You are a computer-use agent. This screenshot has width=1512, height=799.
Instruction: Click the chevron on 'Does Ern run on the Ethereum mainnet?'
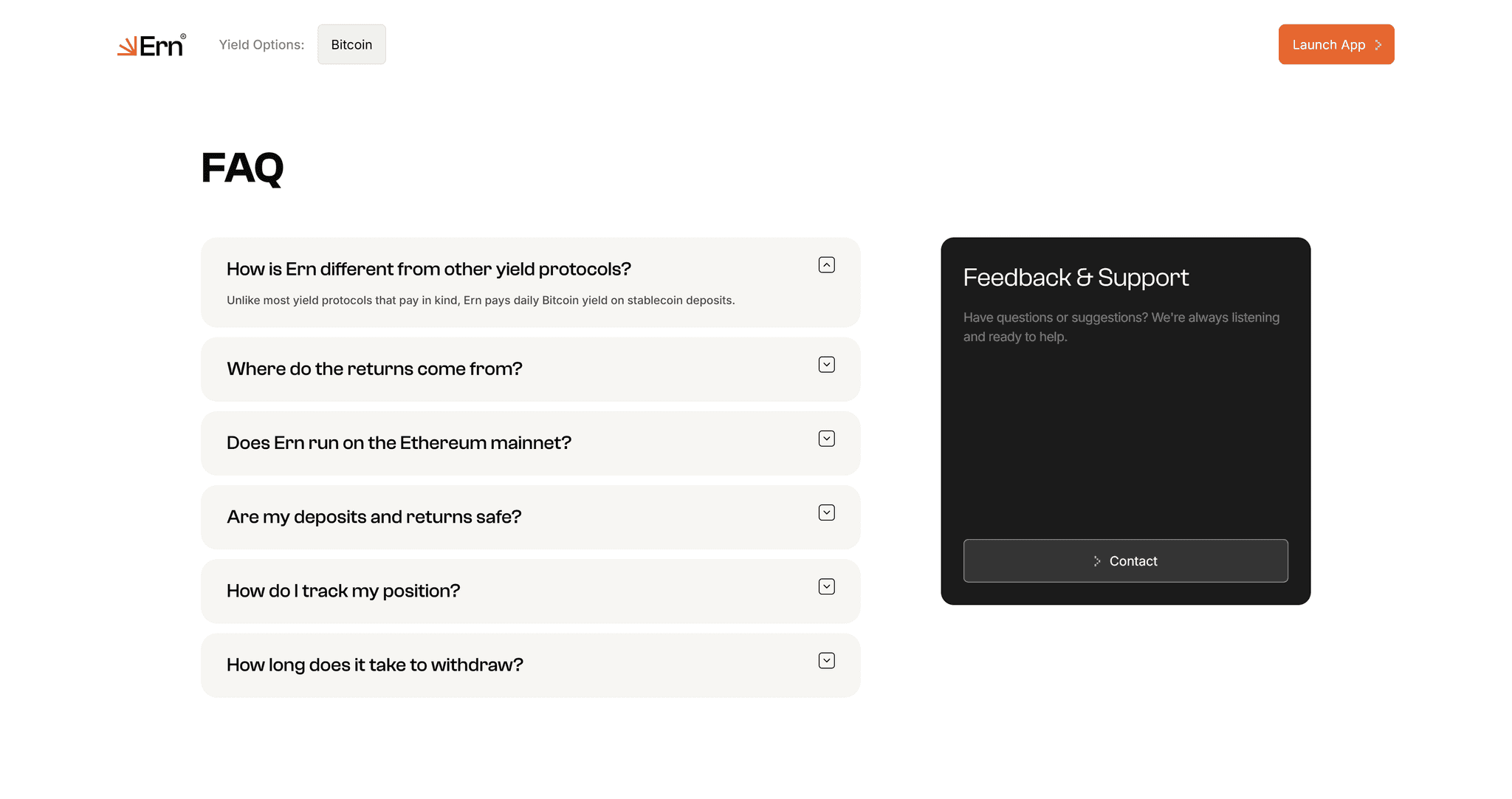[x=827, y=438]
